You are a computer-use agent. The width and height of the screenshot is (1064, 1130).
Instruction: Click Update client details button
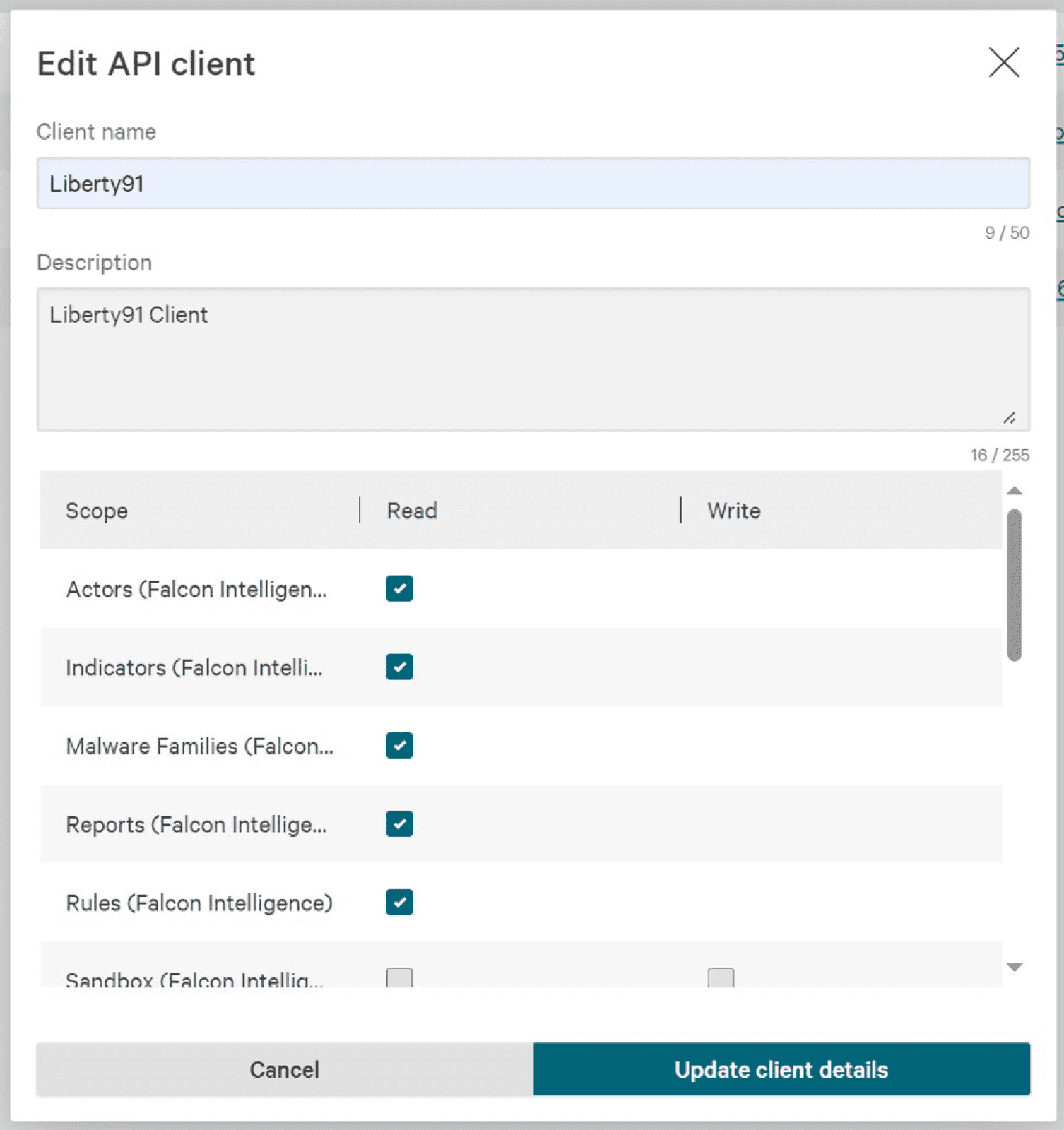coord(781,1069)
